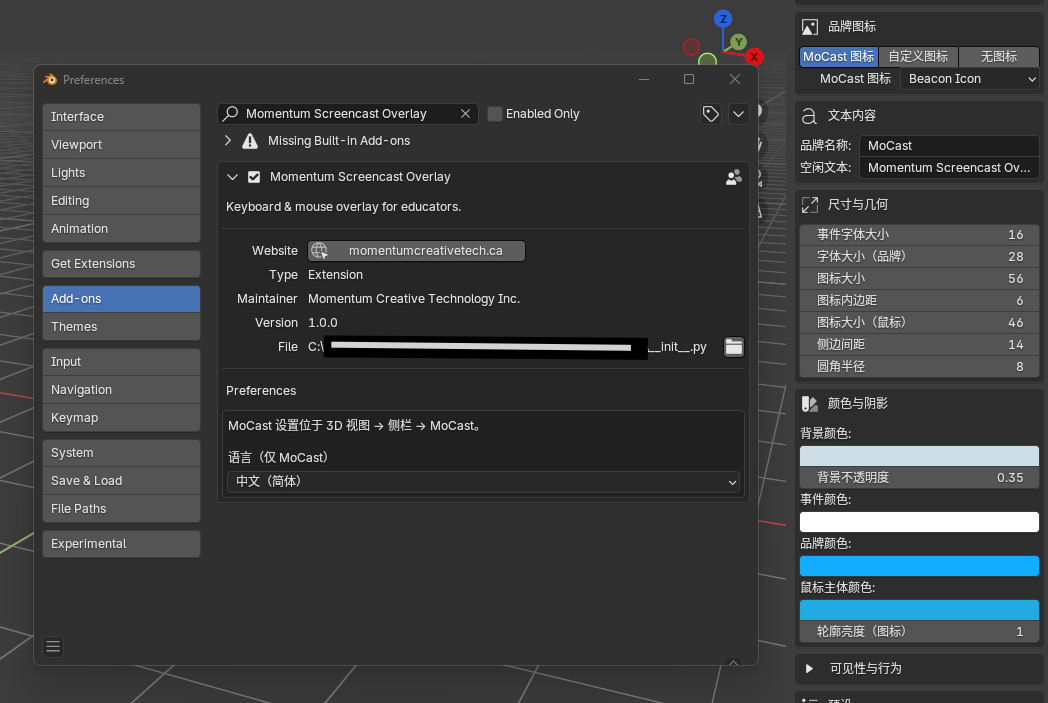Click the folder icon beside the file path
Screen dimensions: 1048x703
click(x=734, y=347)
